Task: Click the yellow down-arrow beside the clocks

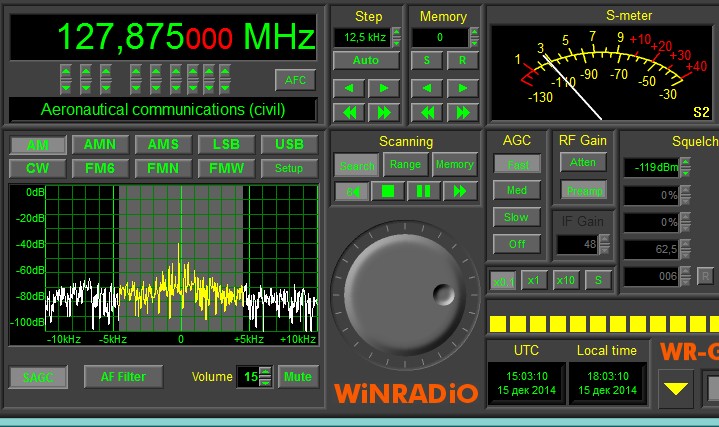Action: click(x=676, y=388)
